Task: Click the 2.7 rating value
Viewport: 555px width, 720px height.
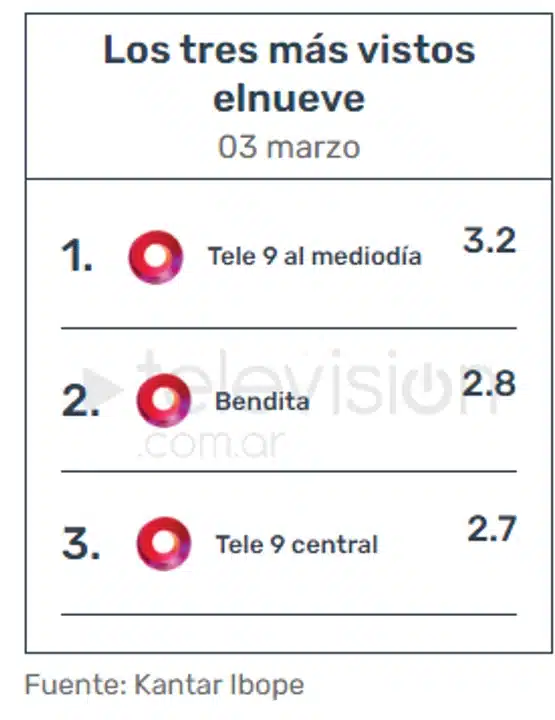Action: pos(492,529)
